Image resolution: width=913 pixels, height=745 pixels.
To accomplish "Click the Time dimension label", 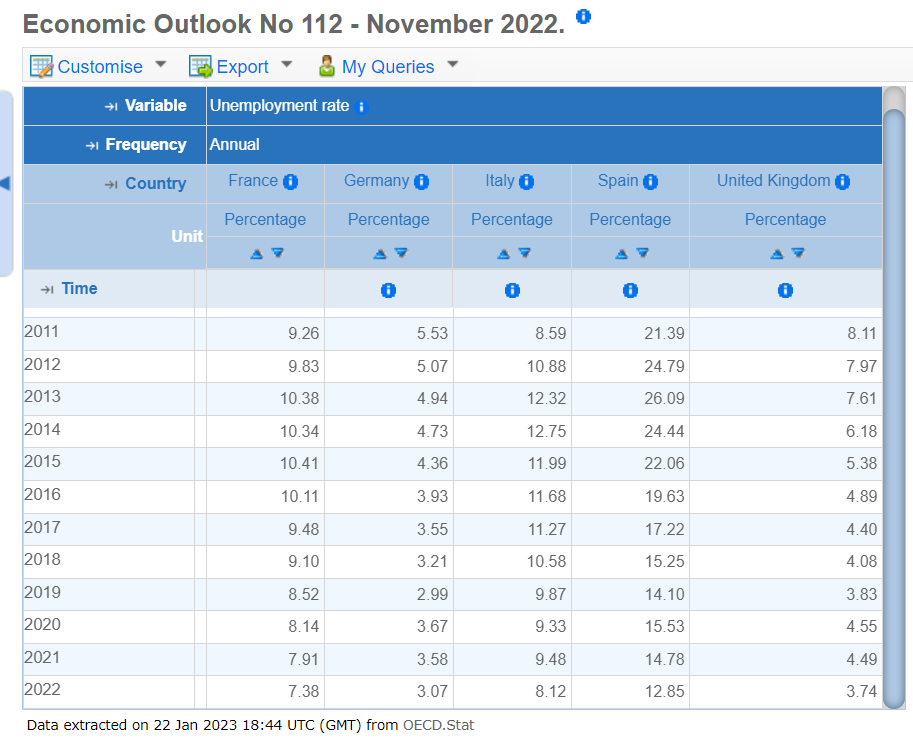I will tap(79, 289).
